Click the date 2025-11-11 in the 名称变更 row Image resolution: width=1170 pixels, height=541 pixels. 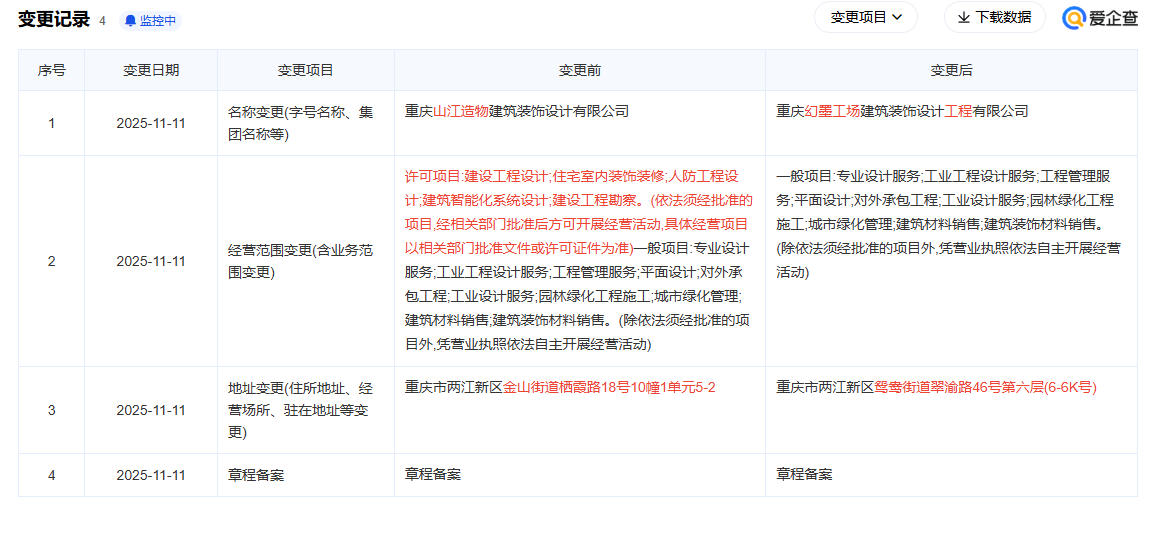[x=151, y=123]
